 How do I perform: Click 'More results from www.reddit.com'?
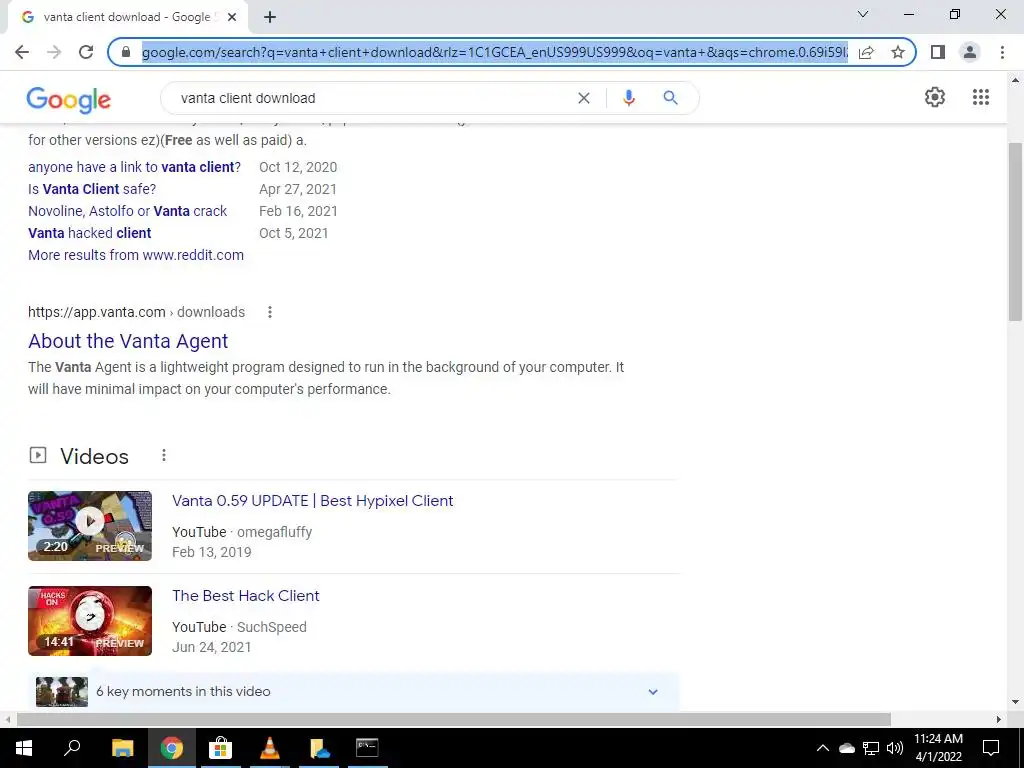[x=136, y=255]
